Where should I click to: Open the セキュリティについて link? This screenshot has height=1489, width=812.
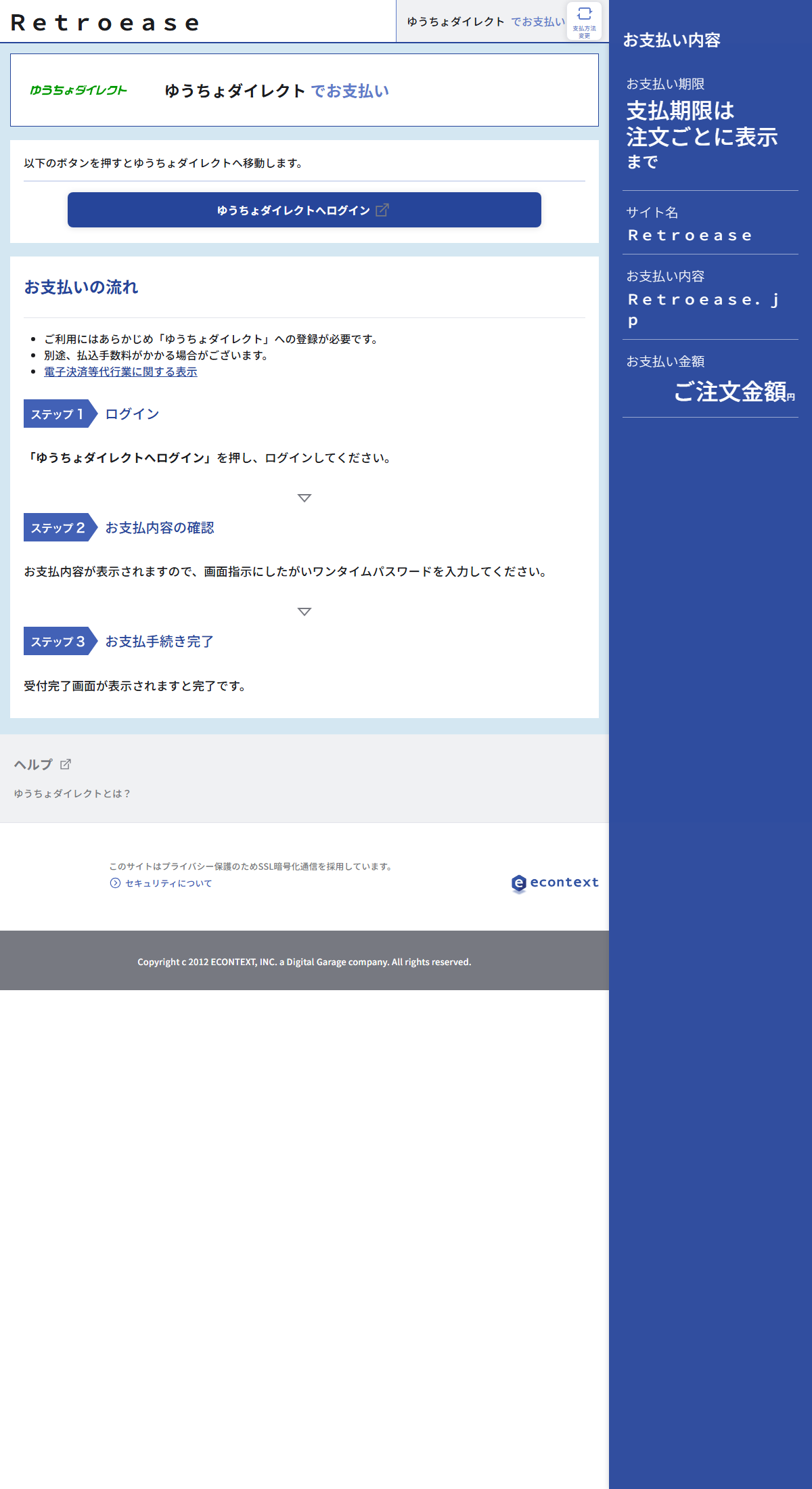coord(168,883)
